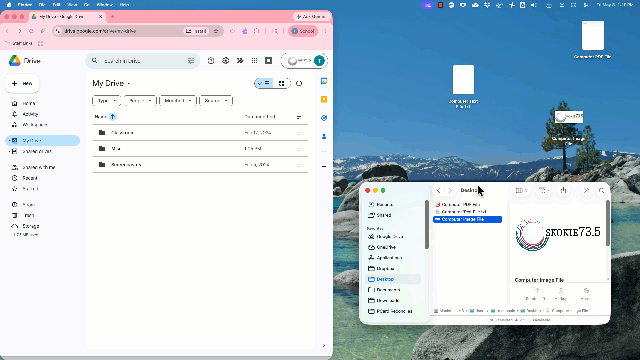Screen dimensions: 640x360
Task: Show more Finder toolbar items chevrons
Action: 586,190
